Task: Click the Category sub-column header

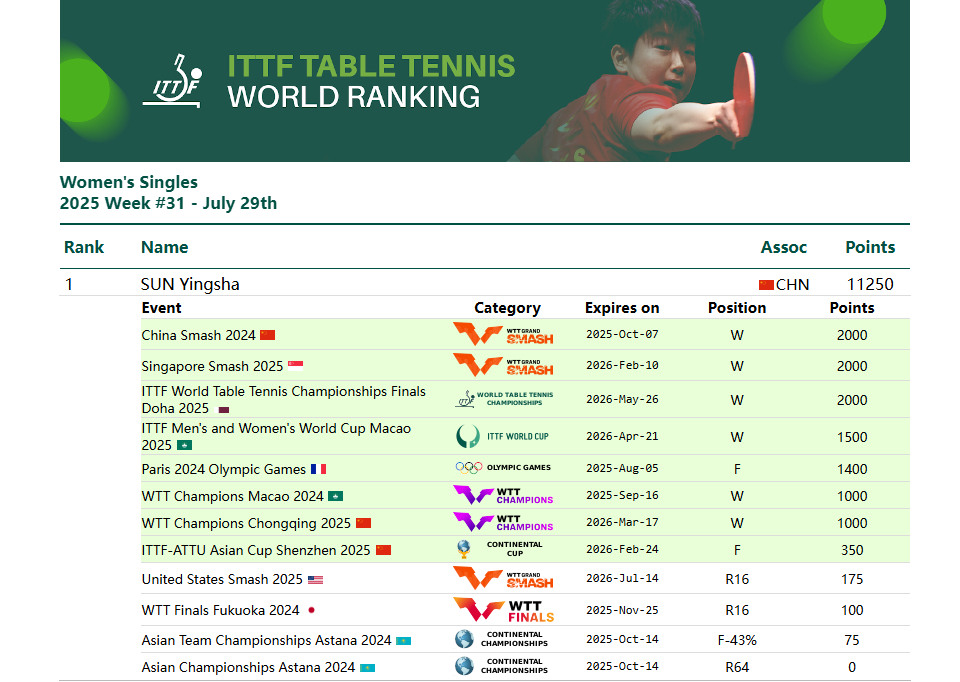Action: click(x=507, y=308)
